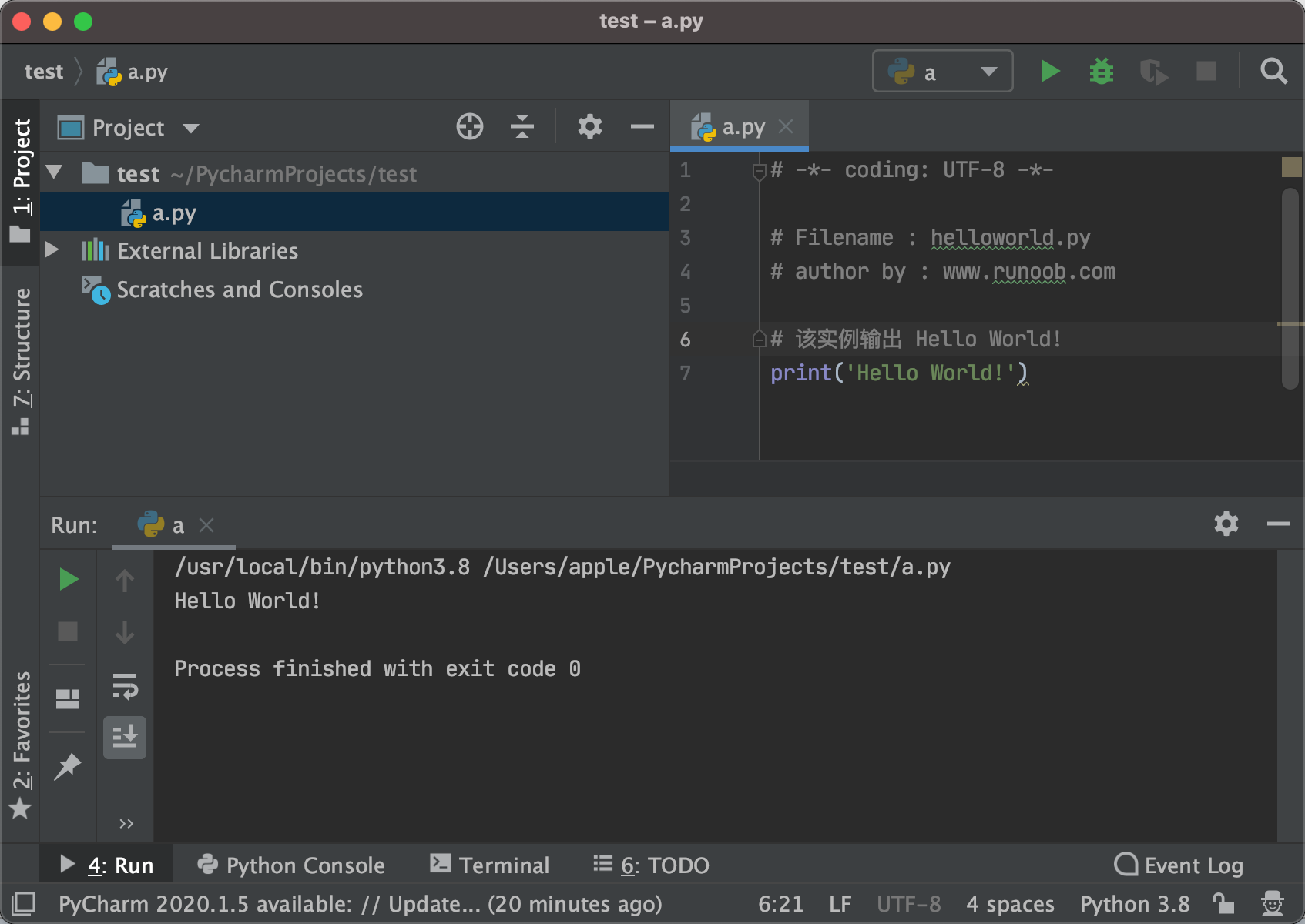Click inspection indicator square at editor top-right
The width and height of the screenshot is (1305, 924).
tap(1291, 166)
